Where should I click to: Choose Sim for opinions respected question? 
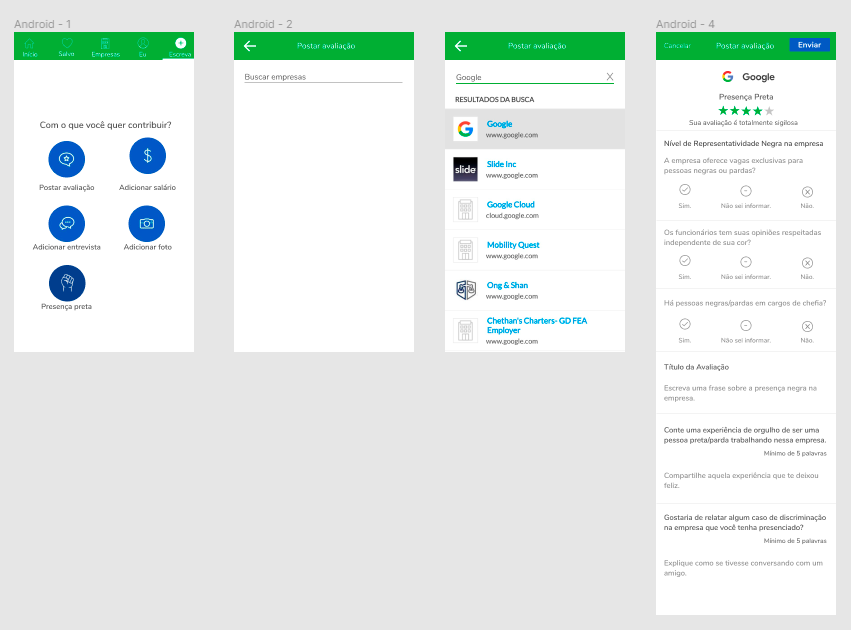tap(685, 261)
